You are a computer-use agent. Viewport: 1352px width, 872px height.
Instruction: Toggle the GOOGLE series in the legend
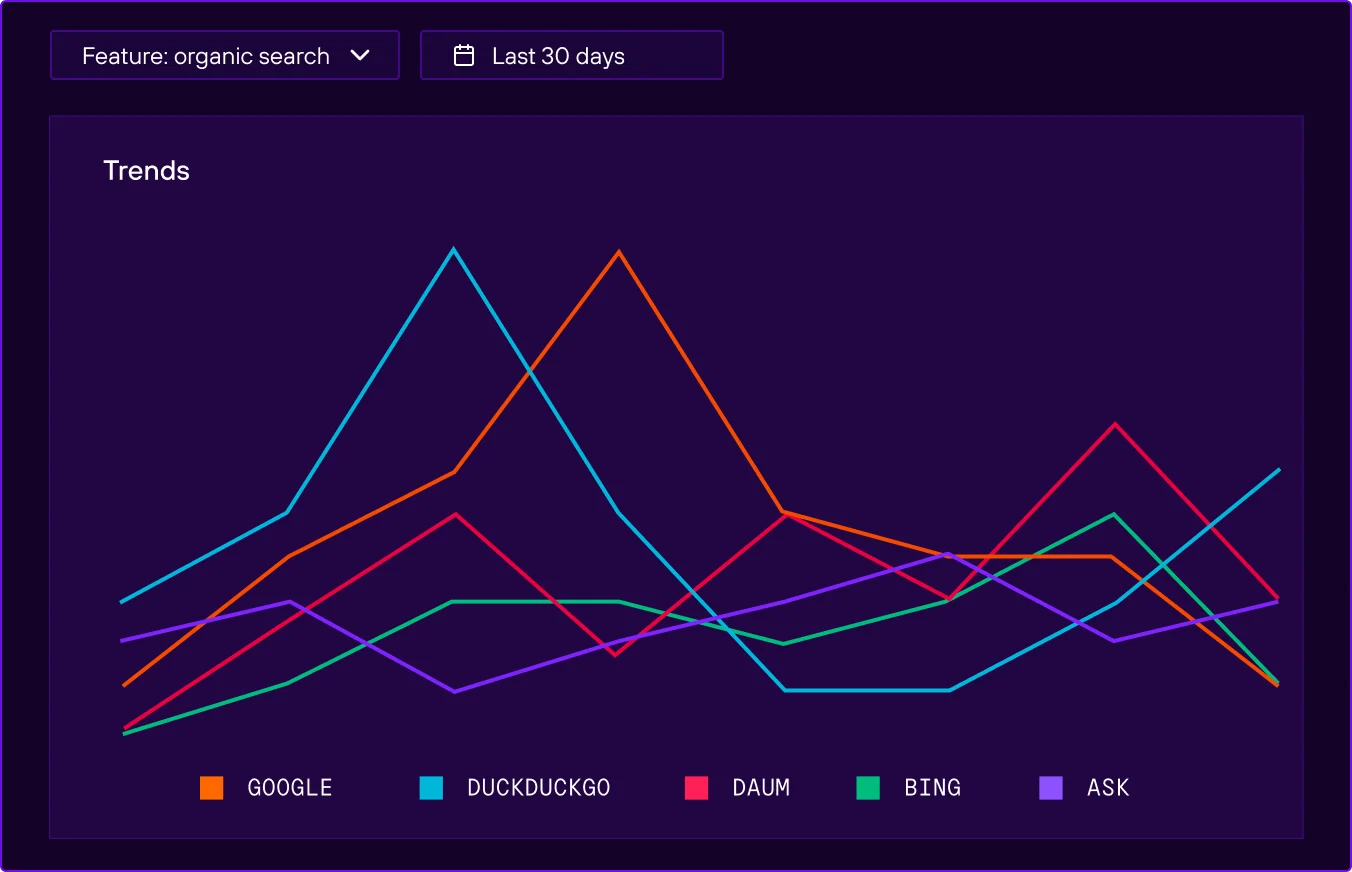289,787
